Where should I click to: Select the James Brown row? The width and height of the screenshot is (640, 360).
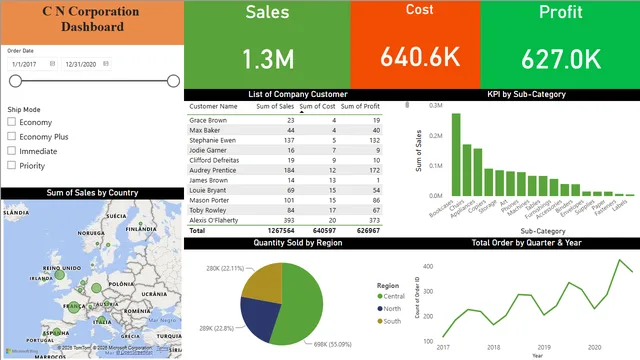click(284, 180)
